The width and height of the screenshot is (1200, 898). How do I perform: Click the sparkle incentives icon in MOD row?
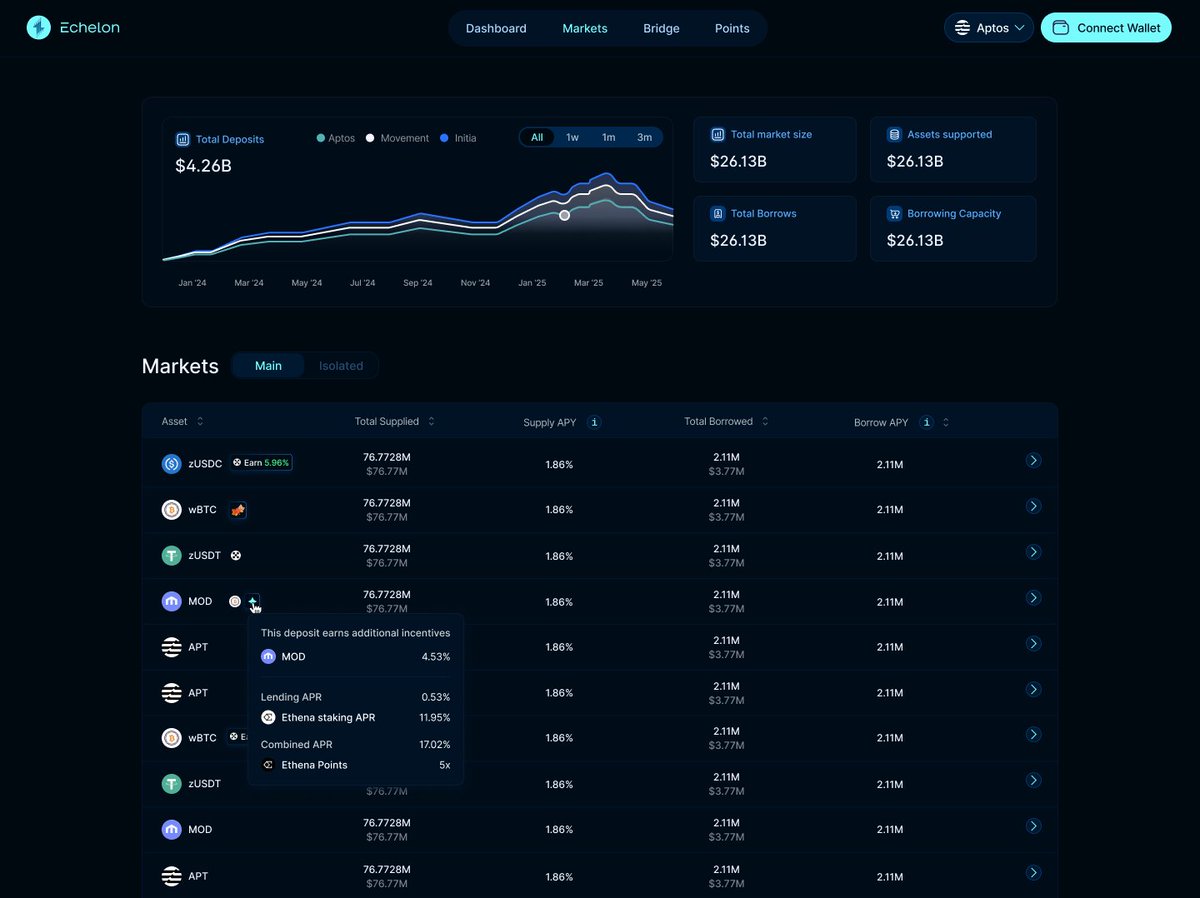click(x=254, y=602)
